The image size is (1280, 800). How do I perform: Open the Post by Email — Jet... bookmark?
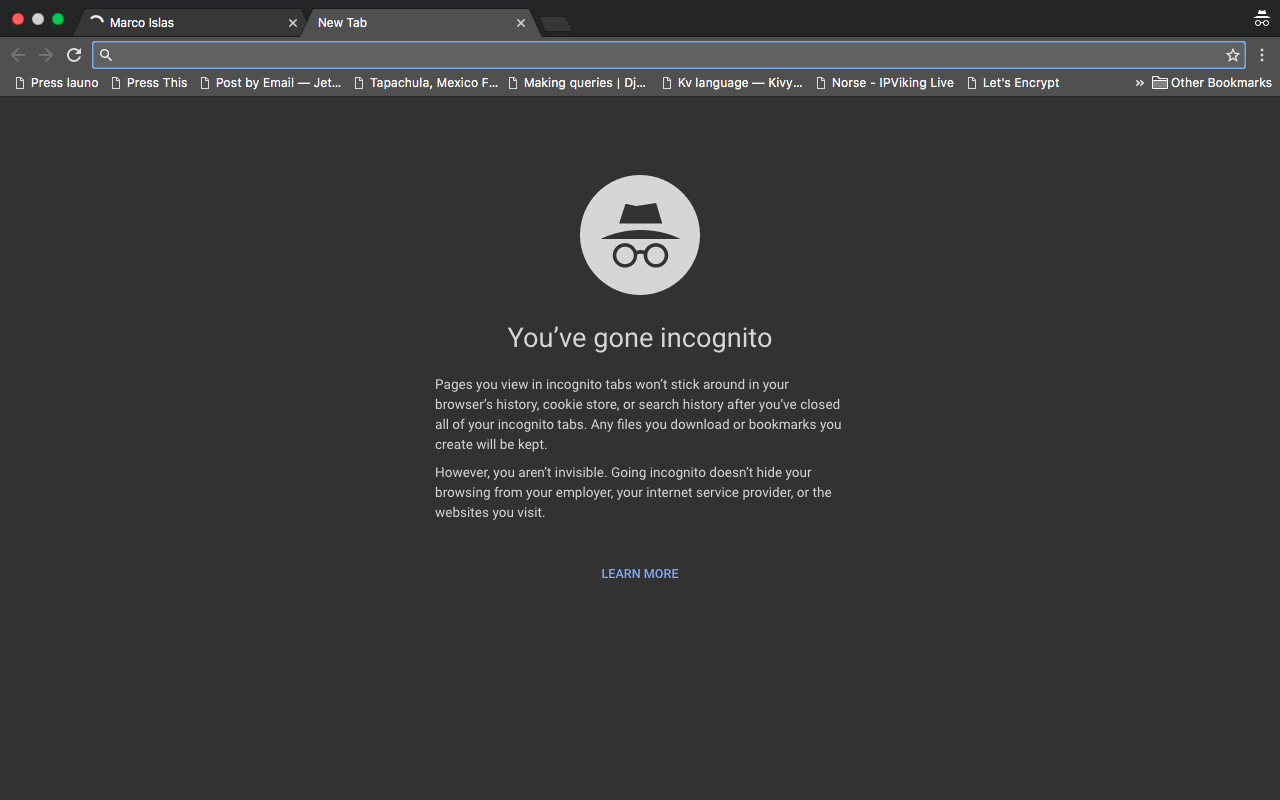click(270, 83)
